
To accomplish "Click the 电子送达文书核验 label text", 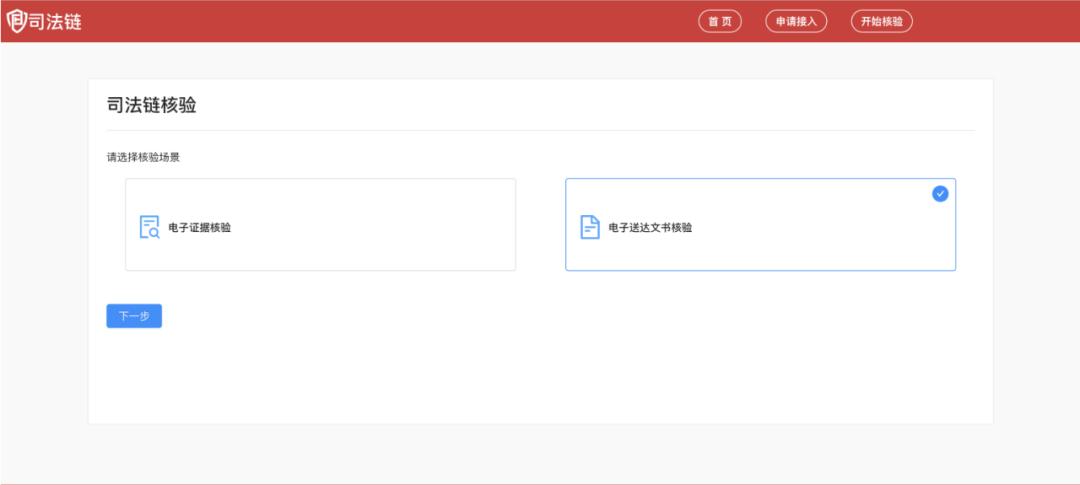I will tap(650, 227).
